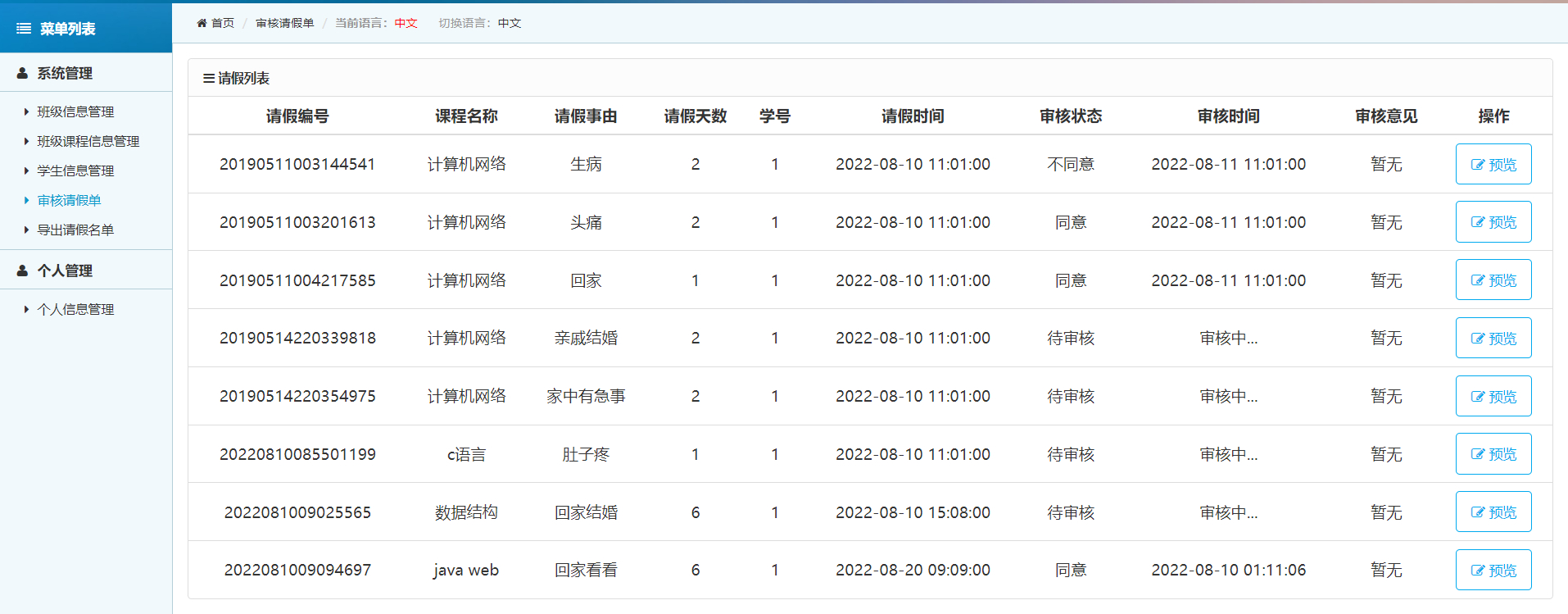Click leave time 2022-08-10 15:08:00

pyautogui.click(x=913, y=512)
